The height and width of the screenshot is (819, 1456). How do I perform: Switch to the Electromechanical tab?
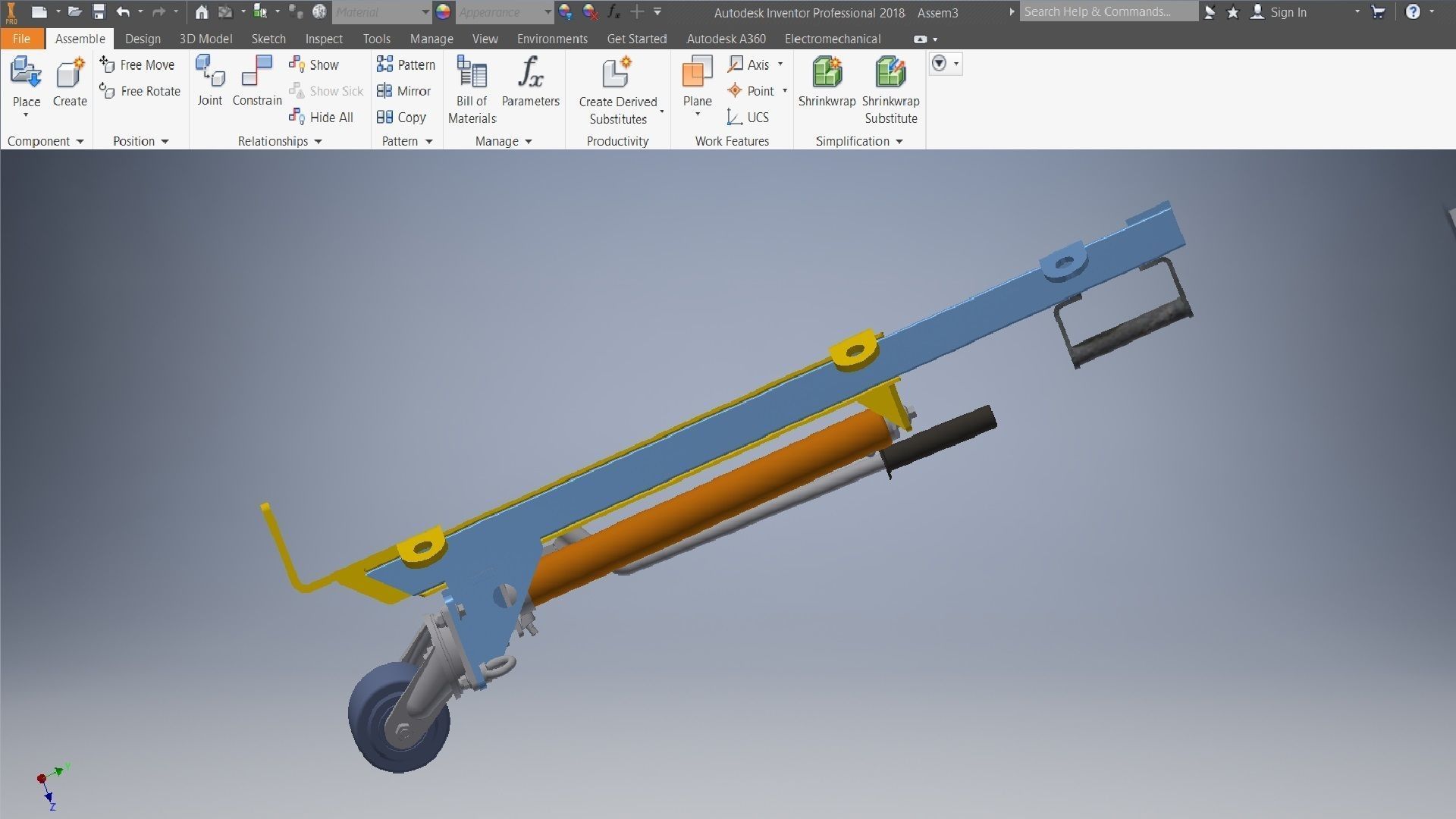click(x=833, y=39)
